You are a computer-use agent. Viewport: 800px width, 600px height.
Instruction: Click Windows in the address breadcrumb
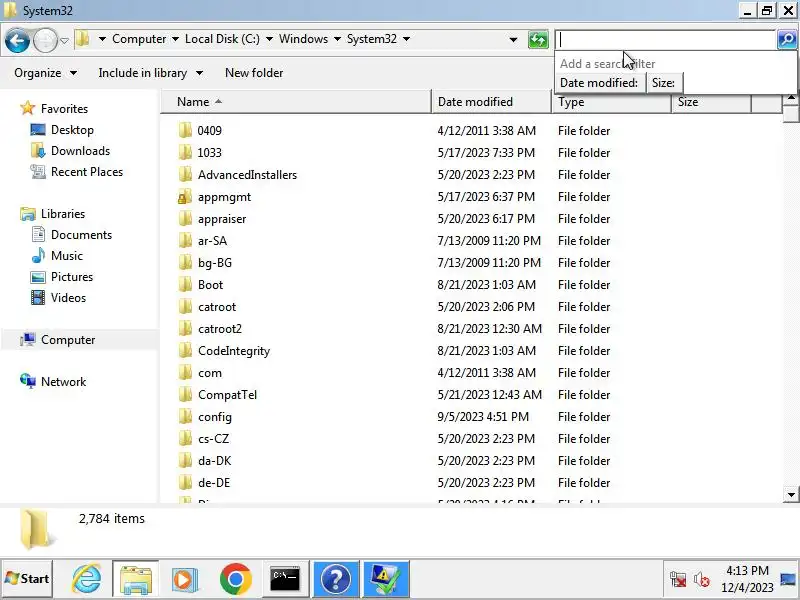pyautogui.click(x=303, y=39)
